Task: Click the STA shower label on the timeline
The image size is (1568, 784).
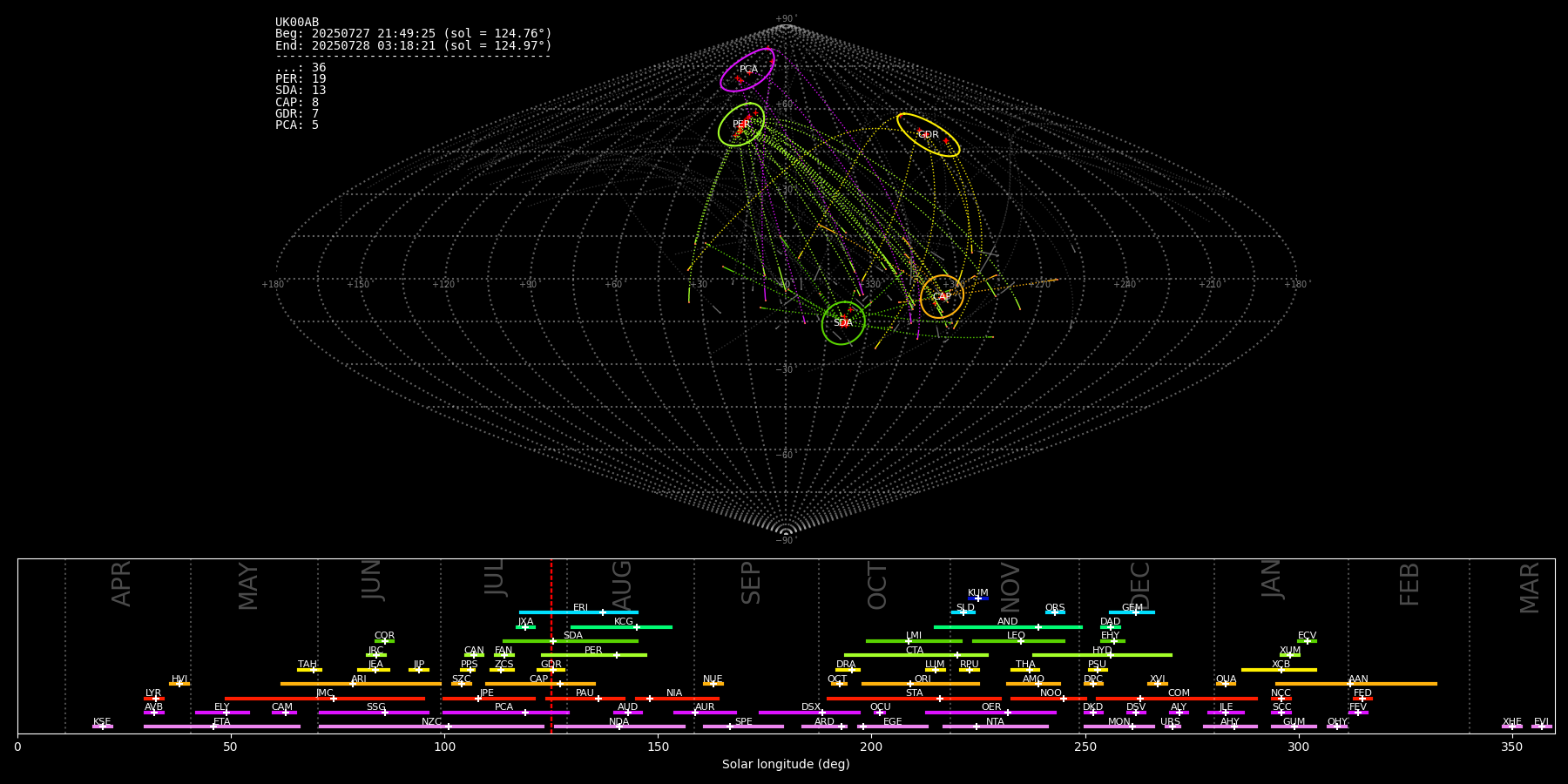Action: click(x=914, y=693)
